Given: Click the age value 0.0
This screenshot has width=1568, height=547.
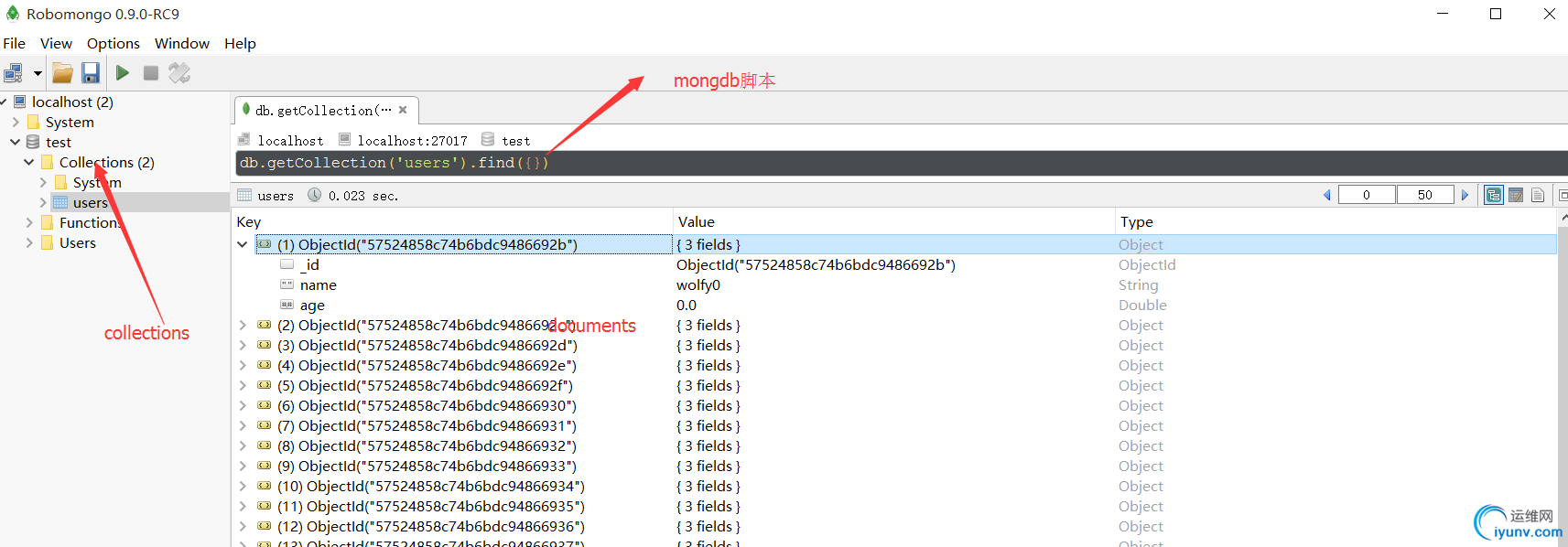Looking at the screenshot, I should tap(687, 305).
